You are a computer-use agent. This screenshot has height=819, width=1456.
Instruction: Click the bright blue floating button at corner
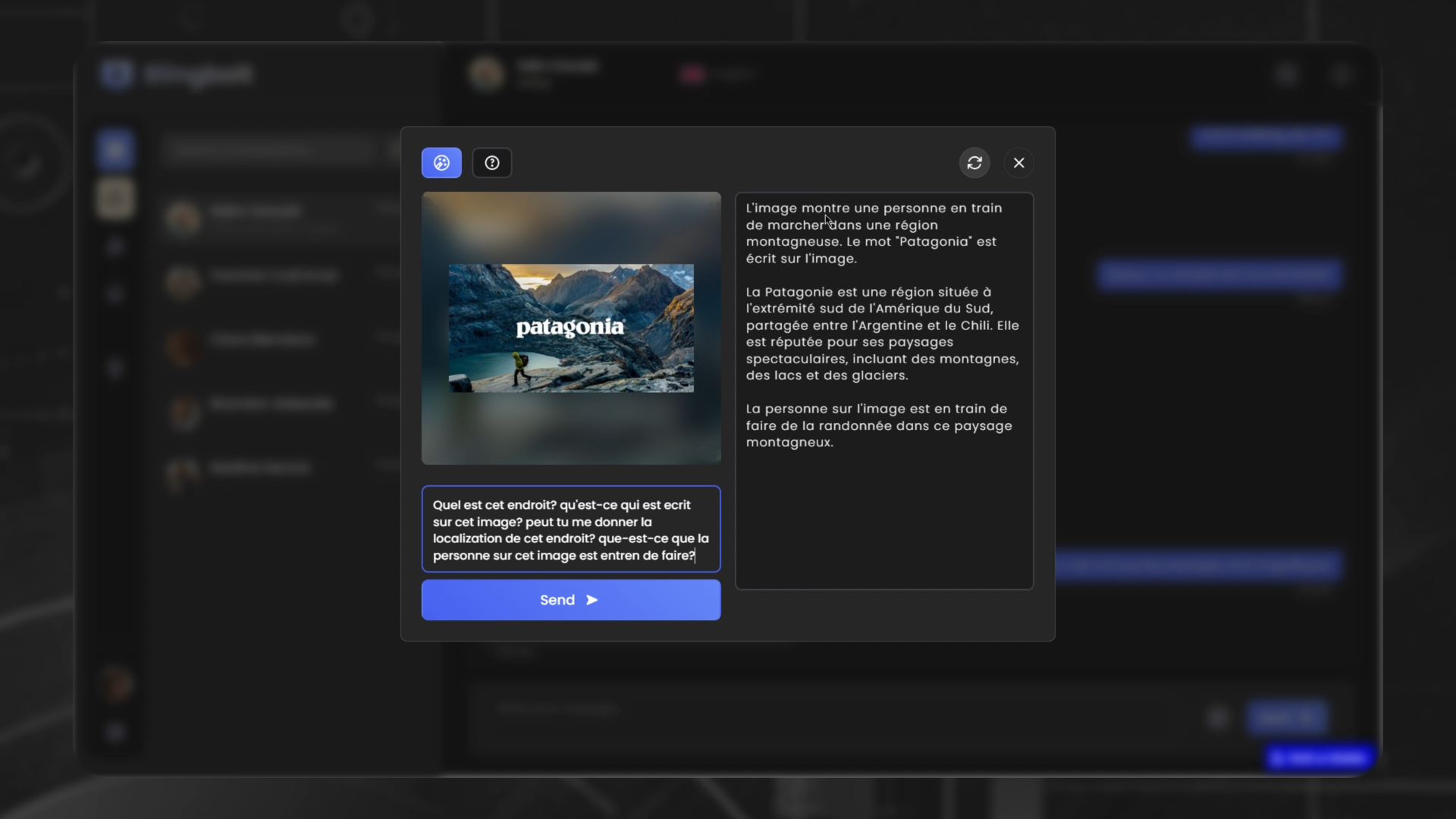pyautogui.click(x=1319, y=758)
